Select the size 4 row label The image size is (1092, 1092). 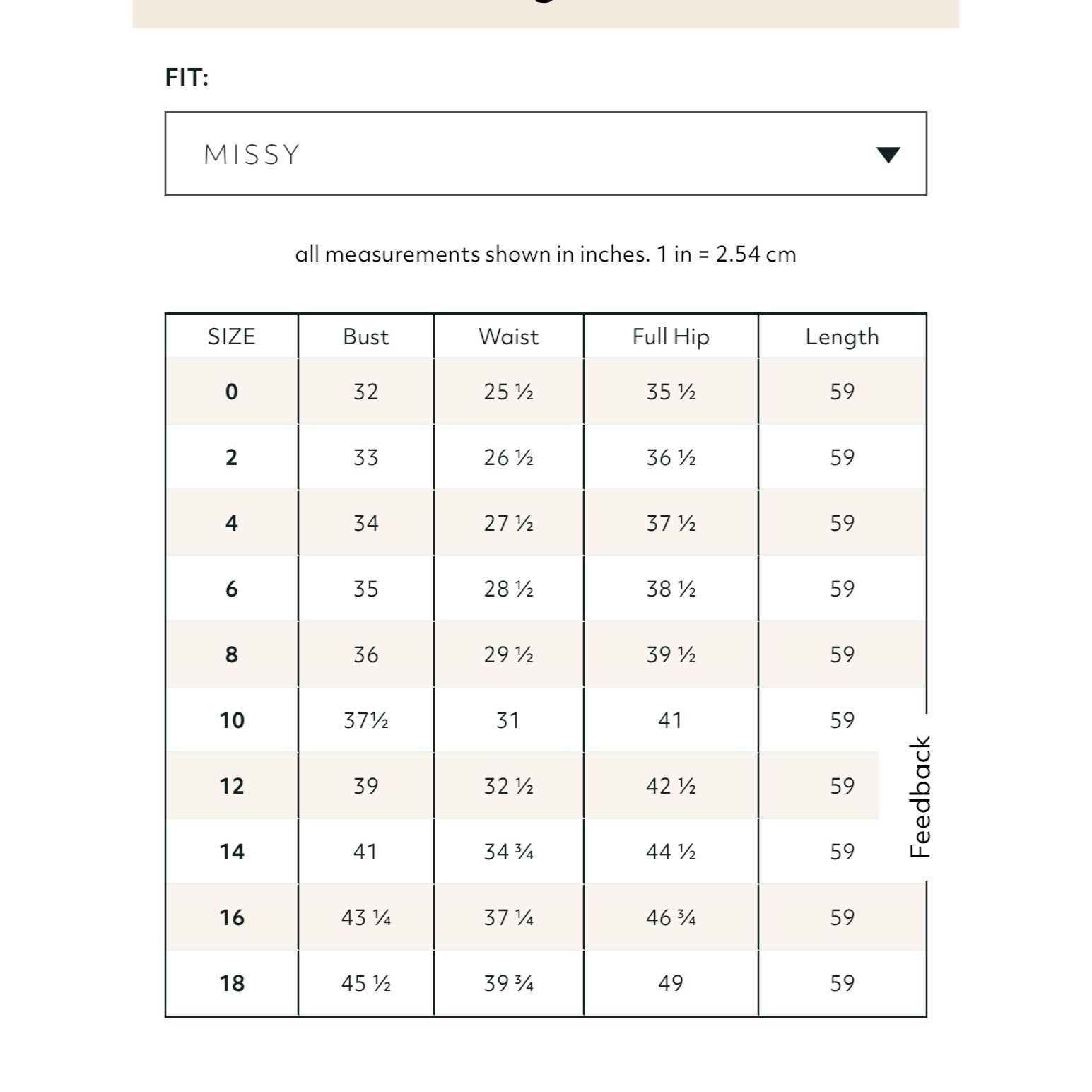coord(231,523)
